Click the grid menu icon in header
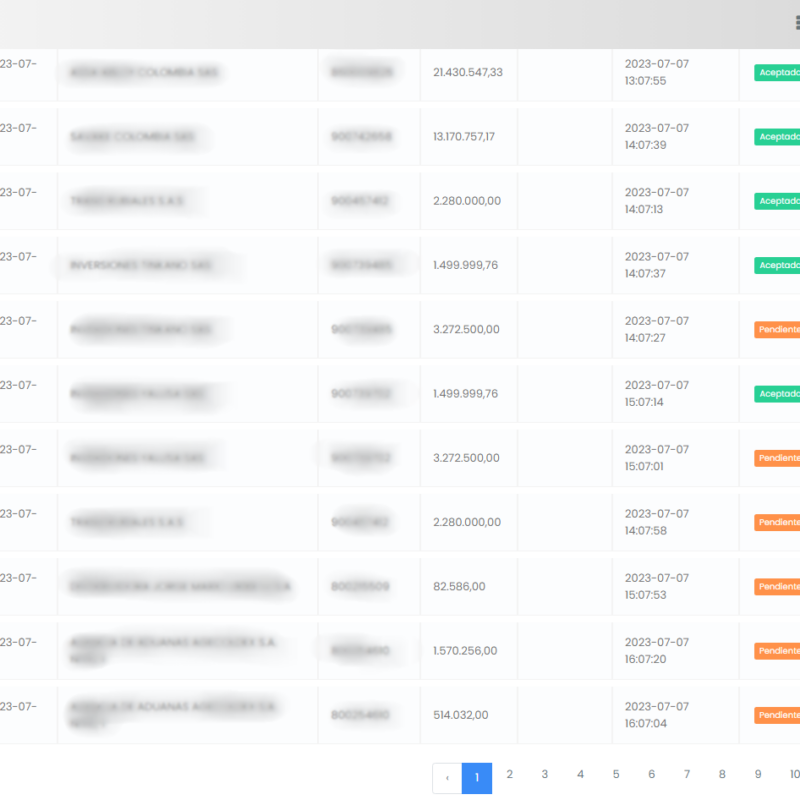The height and width of the screenshot is (800, 800). pos(796,24)
